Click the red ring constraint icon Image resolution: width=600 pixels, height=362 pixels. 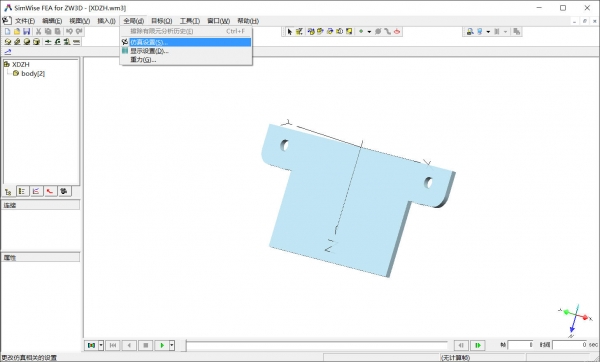[397, 31]
